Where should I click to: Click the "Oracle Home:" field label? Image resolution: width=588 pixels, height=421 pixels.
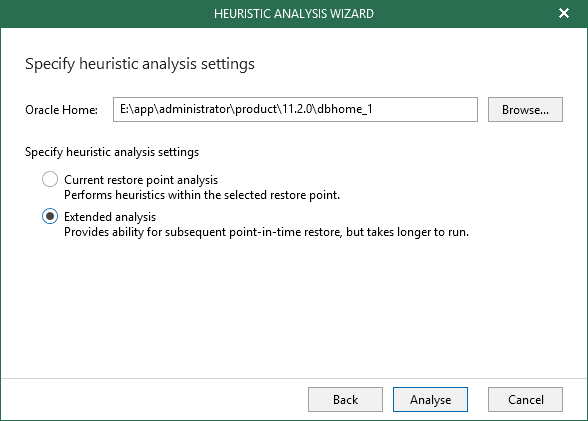[x=62, y=110]
